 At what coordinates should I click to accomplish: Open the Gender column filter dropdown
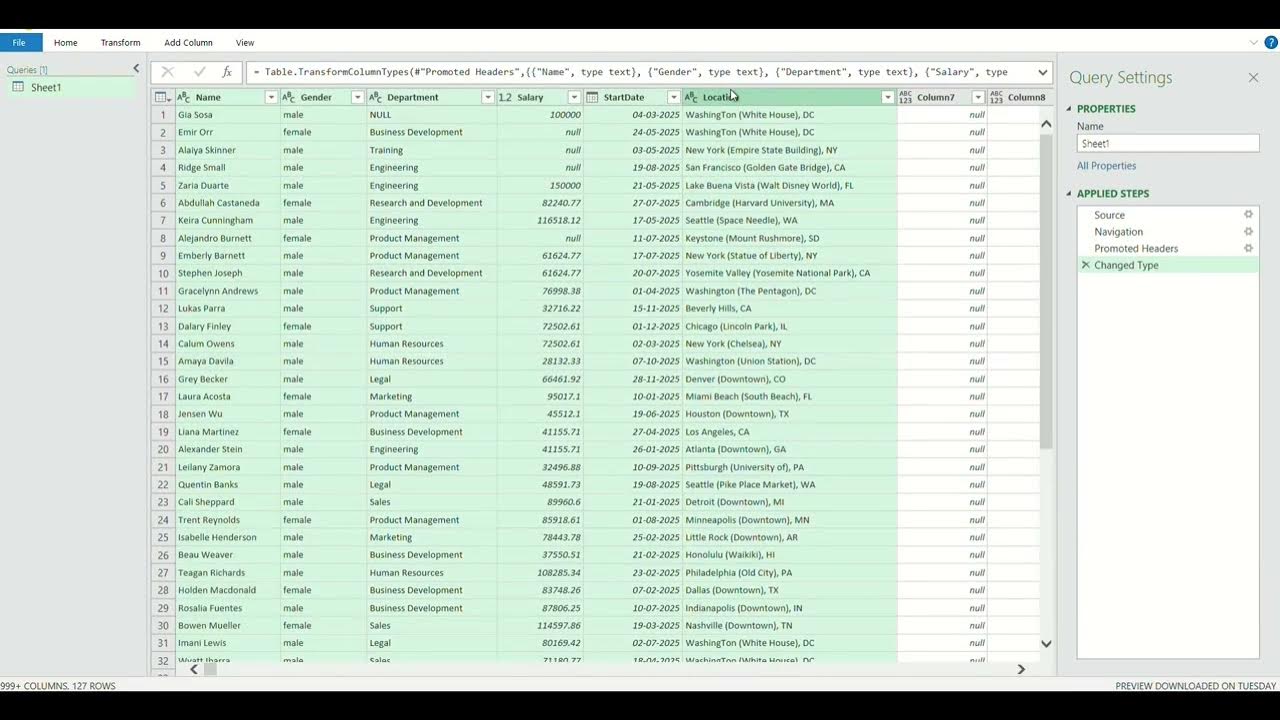pyautogui.click(x=357, y=97)
